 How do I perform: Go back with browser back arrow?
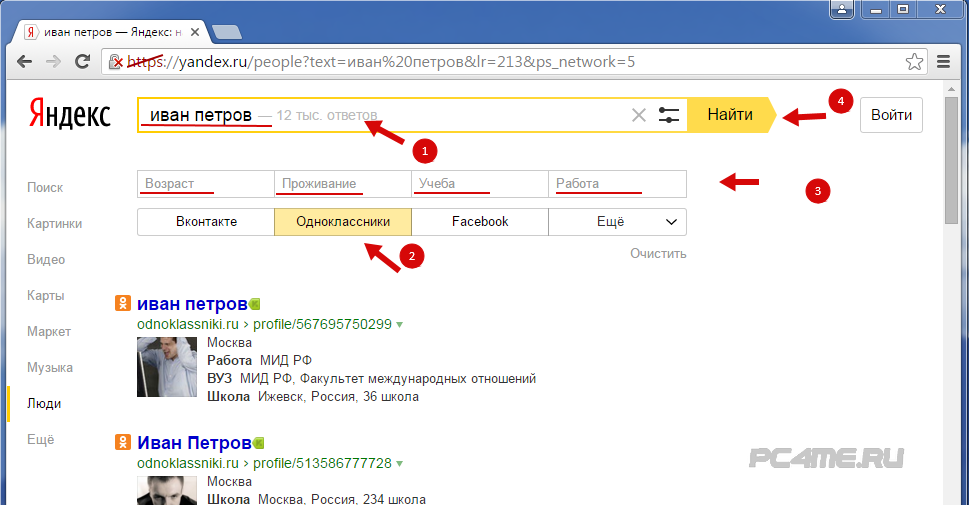point(25,62)
